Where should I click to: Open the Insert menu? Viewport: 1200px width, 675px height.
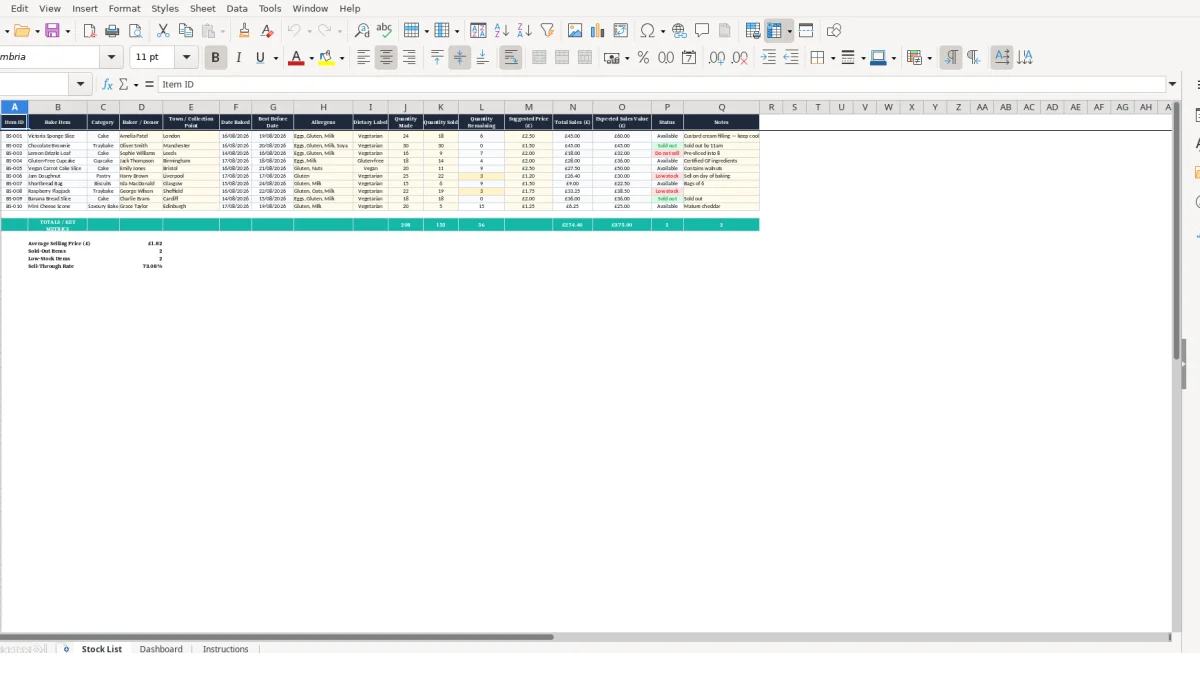point(85,8)
